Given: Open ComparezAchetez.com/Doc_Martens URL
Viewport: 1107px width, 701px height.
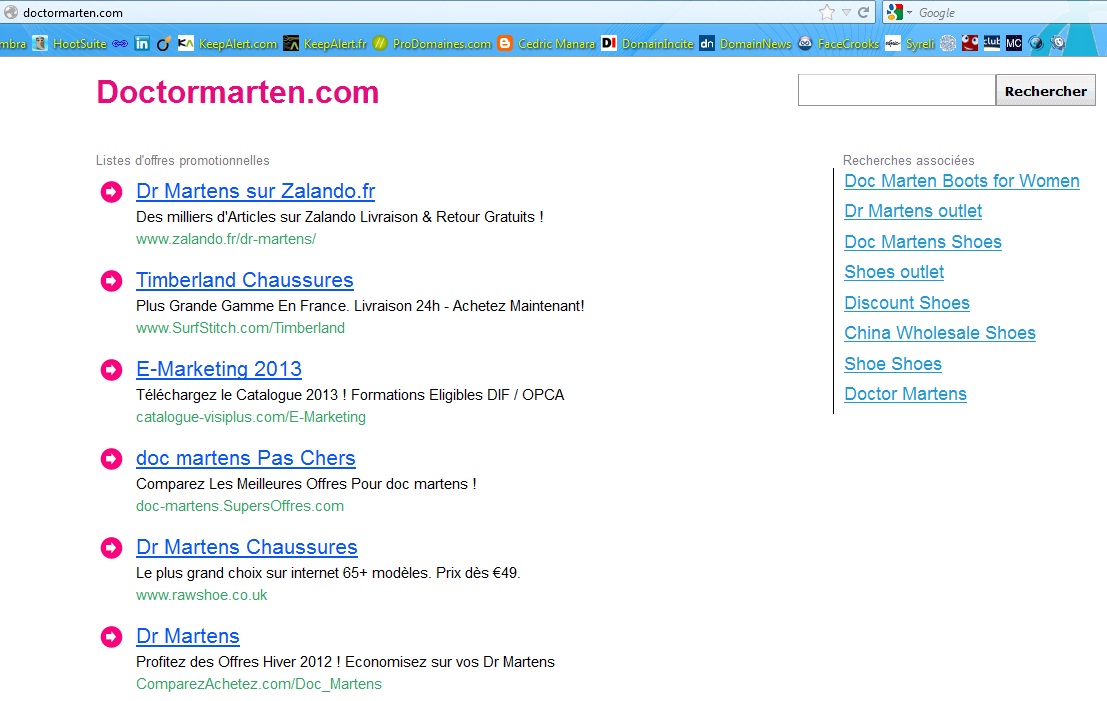Looking at the screenshot, I should (258, 684).
